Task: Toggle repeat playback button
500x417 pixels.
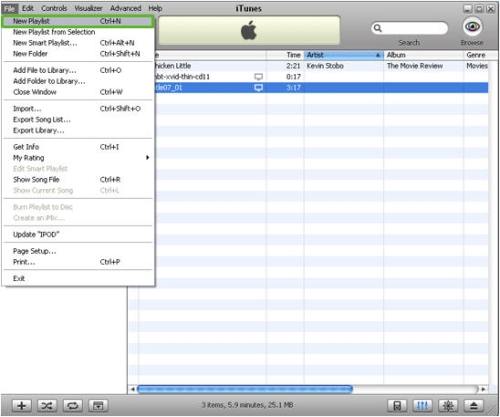Action: click(x=73, y=406)
